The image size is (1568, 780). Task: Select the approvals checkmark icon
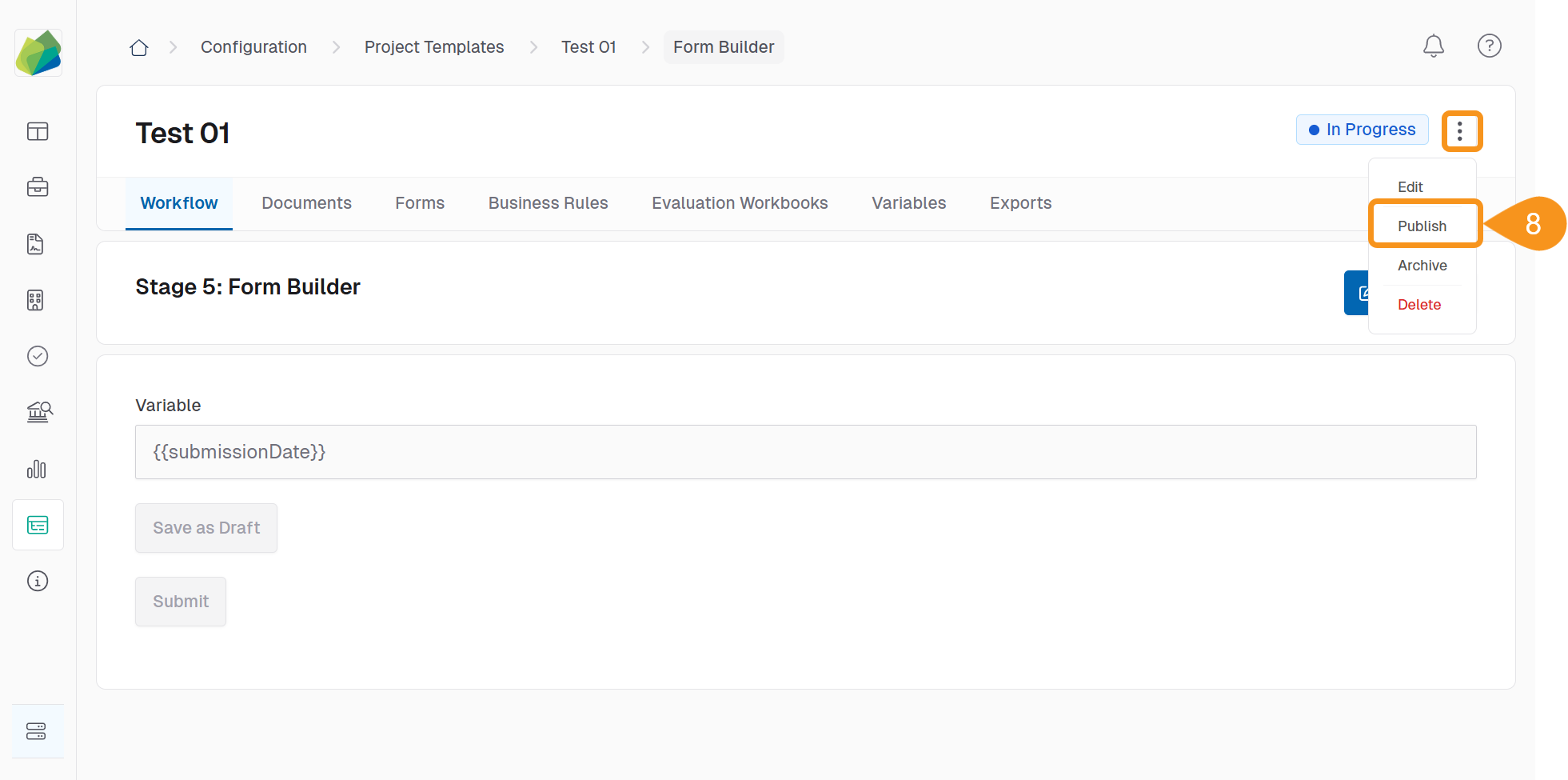tap(38, 356)
